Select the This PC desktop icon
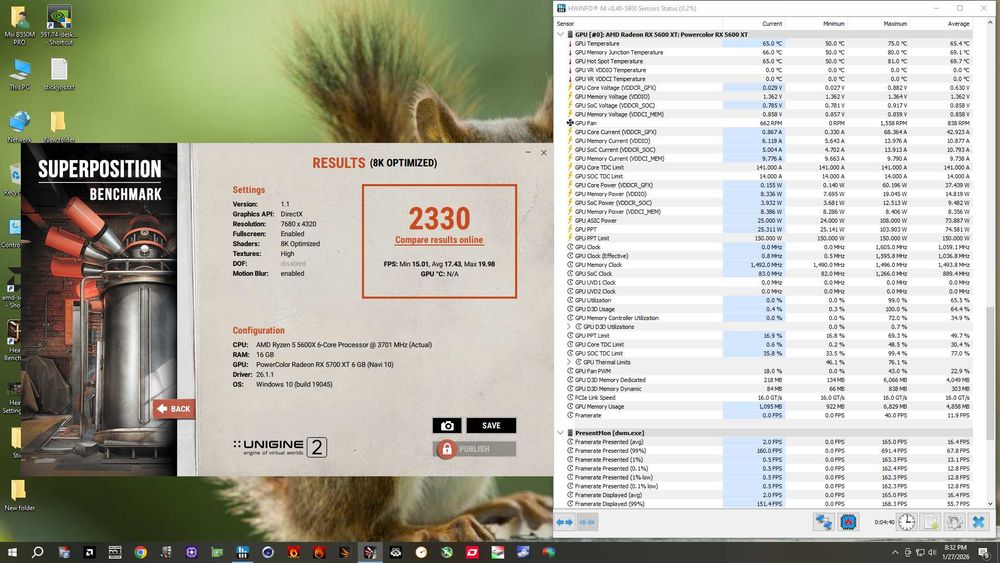The image size is (1000, 563). (x=19, y=75)
